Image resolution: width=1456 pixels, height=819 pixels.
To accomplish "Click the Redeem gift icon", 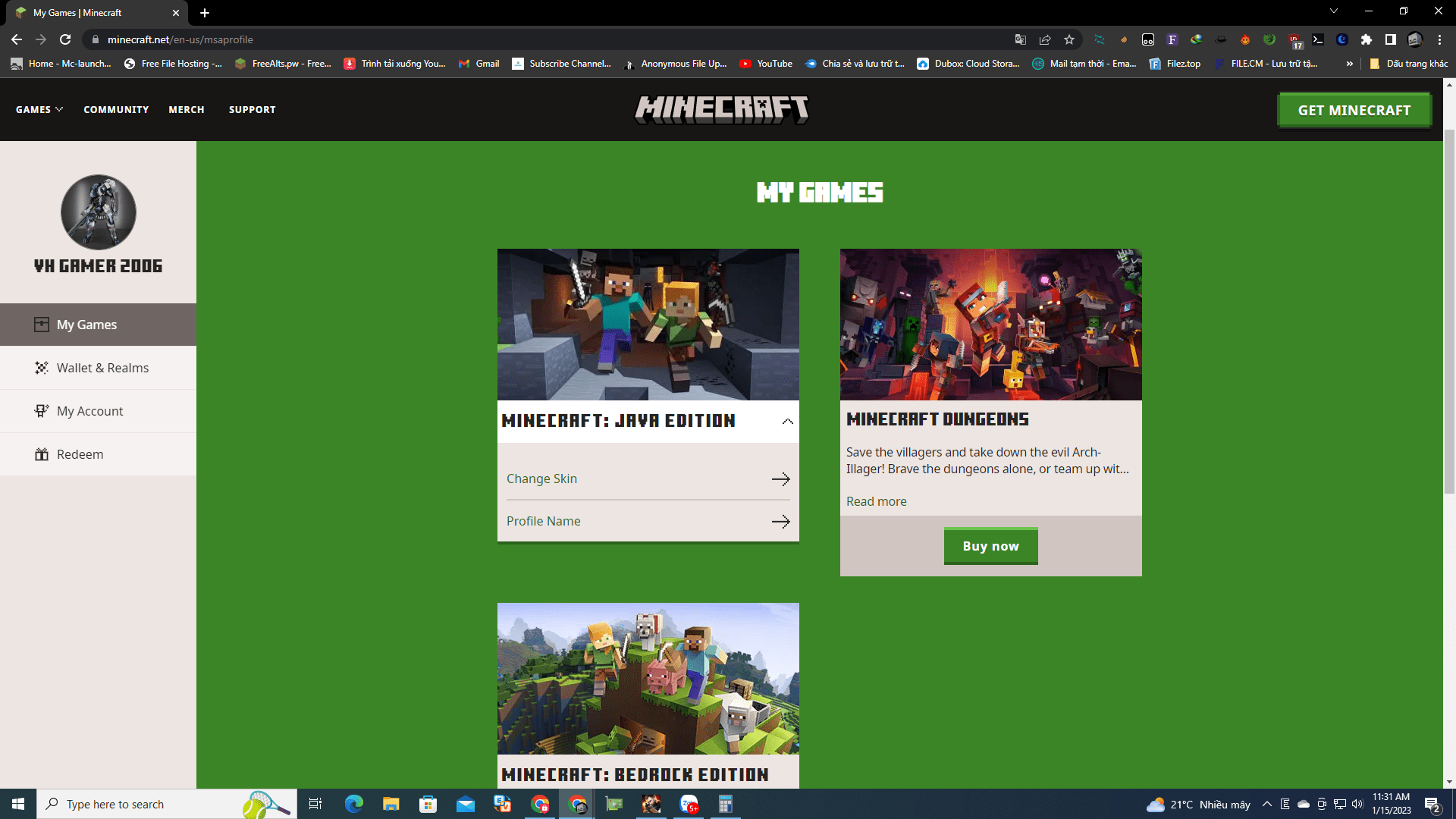I will point(41,454).
